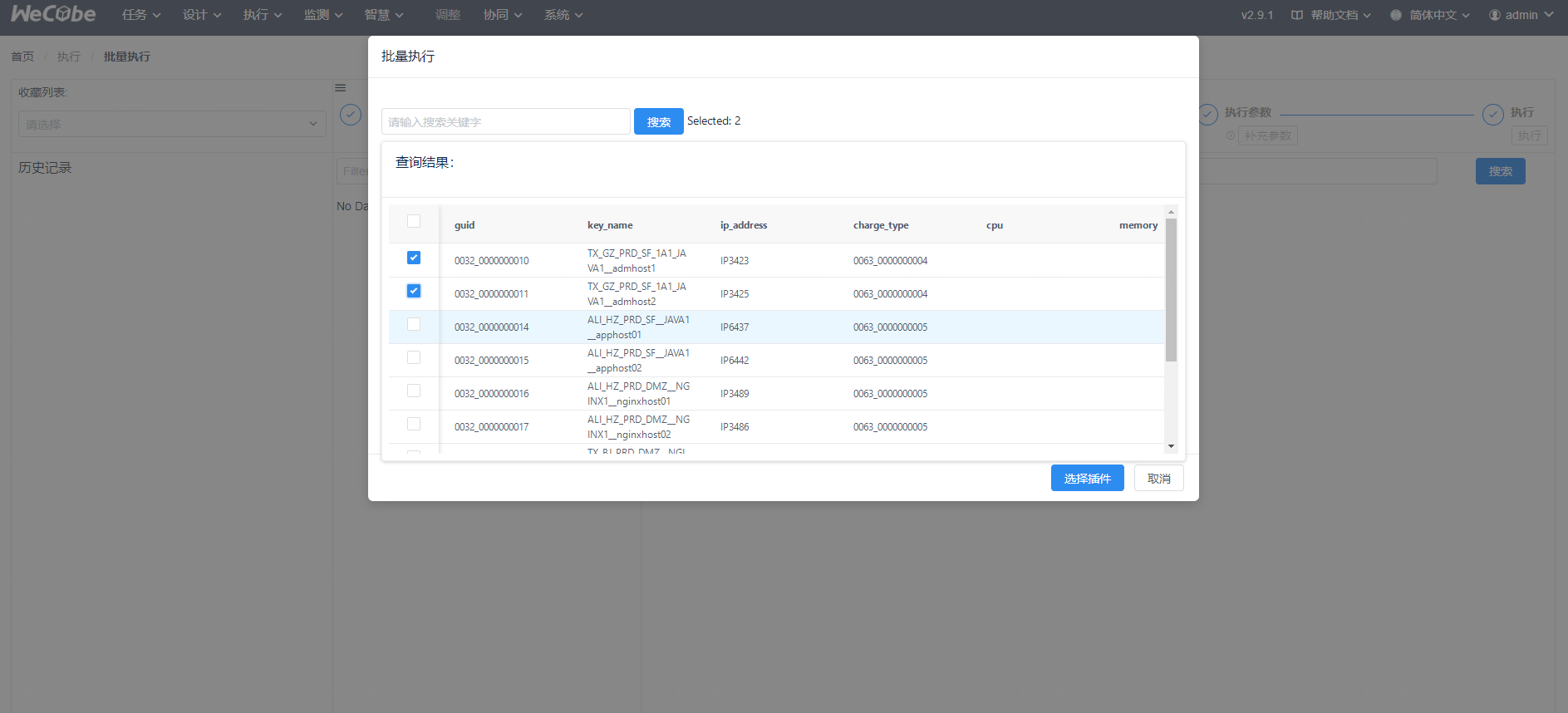Click the 取消 cancel button

1158,478
